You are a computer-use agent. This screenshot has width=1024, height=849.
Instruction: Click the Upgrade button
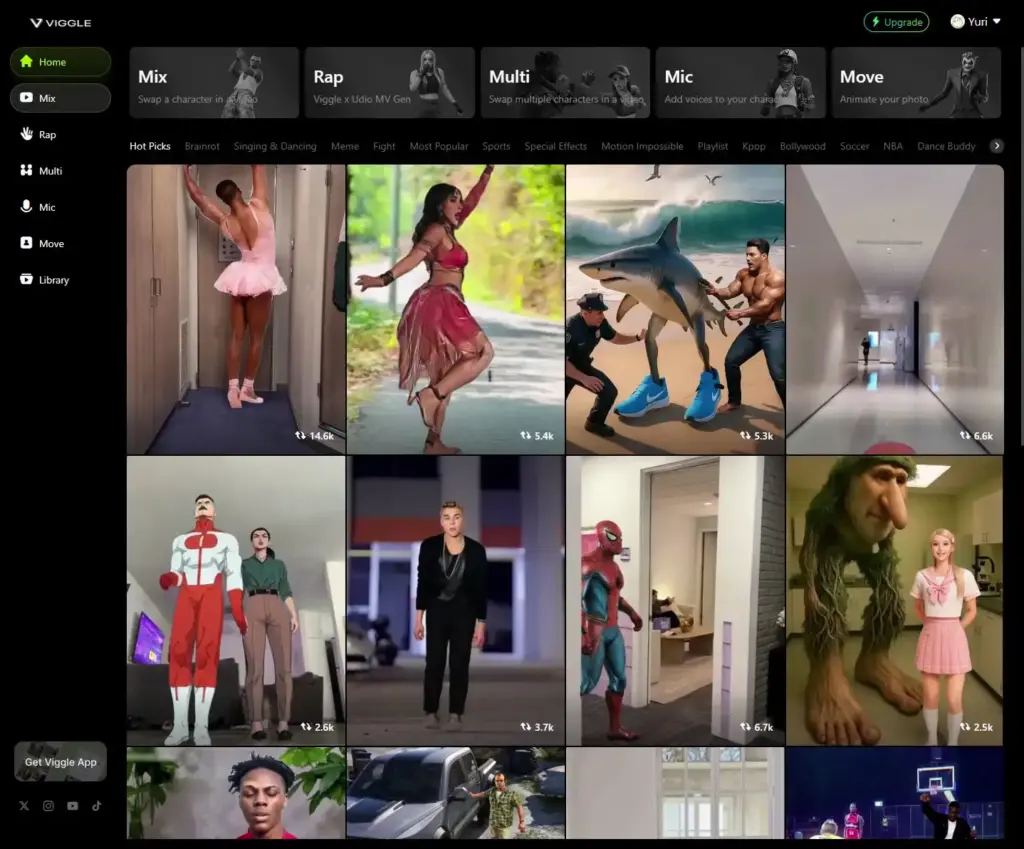click(896, 22)
